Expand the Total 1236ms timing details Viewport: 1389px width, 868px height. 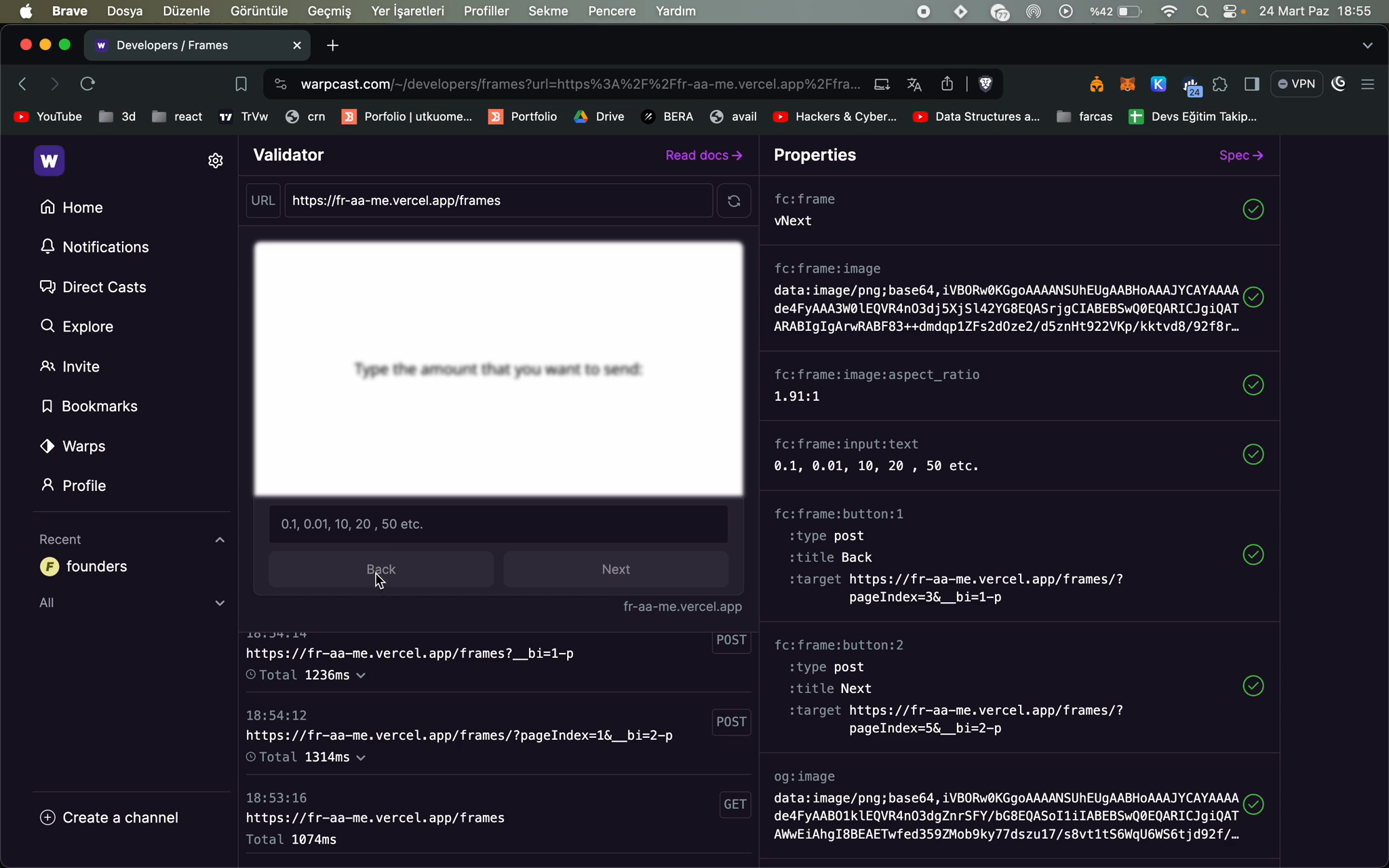(361, 675)
